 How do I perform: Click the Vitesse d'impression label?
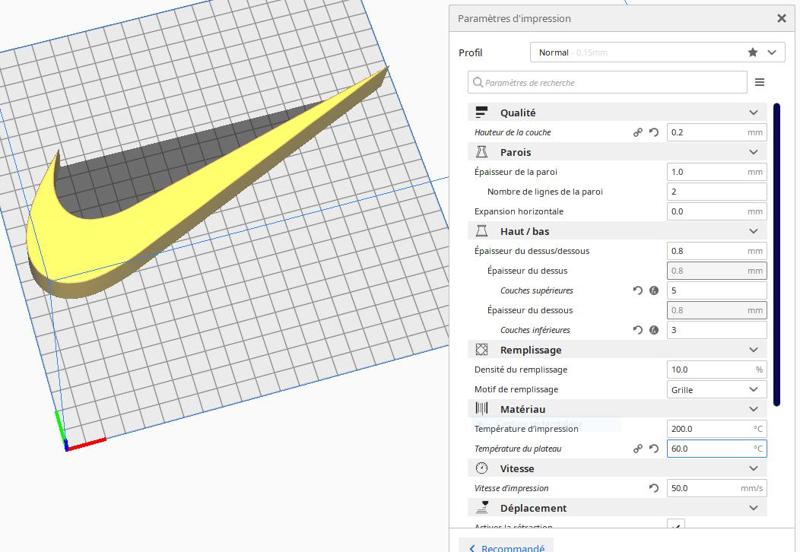511,488
